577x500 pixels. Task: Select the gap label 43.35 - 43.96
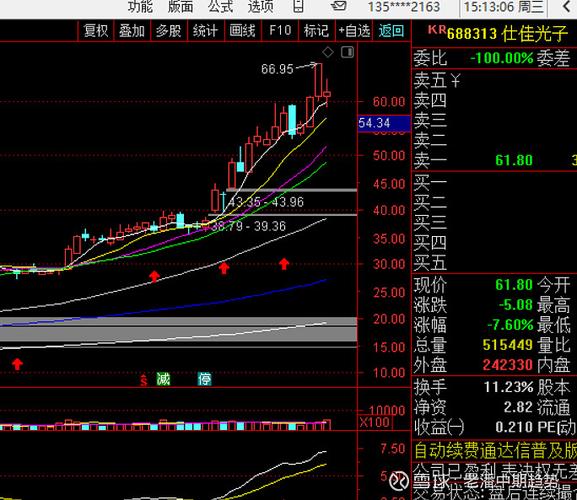coord(266,202)
